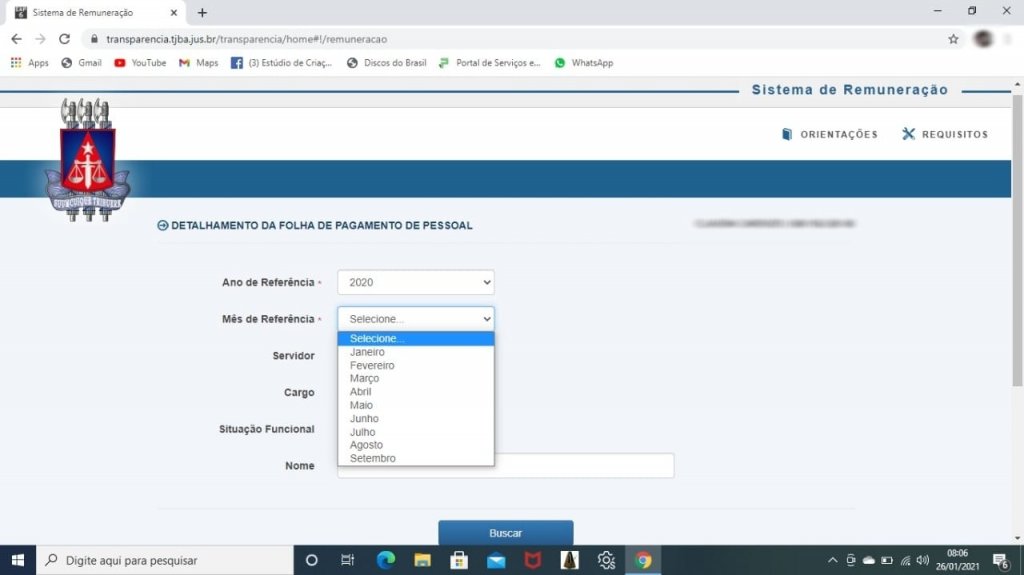
Task: Open Microsoft Edge from the taskbar
Action: (386, 560)
